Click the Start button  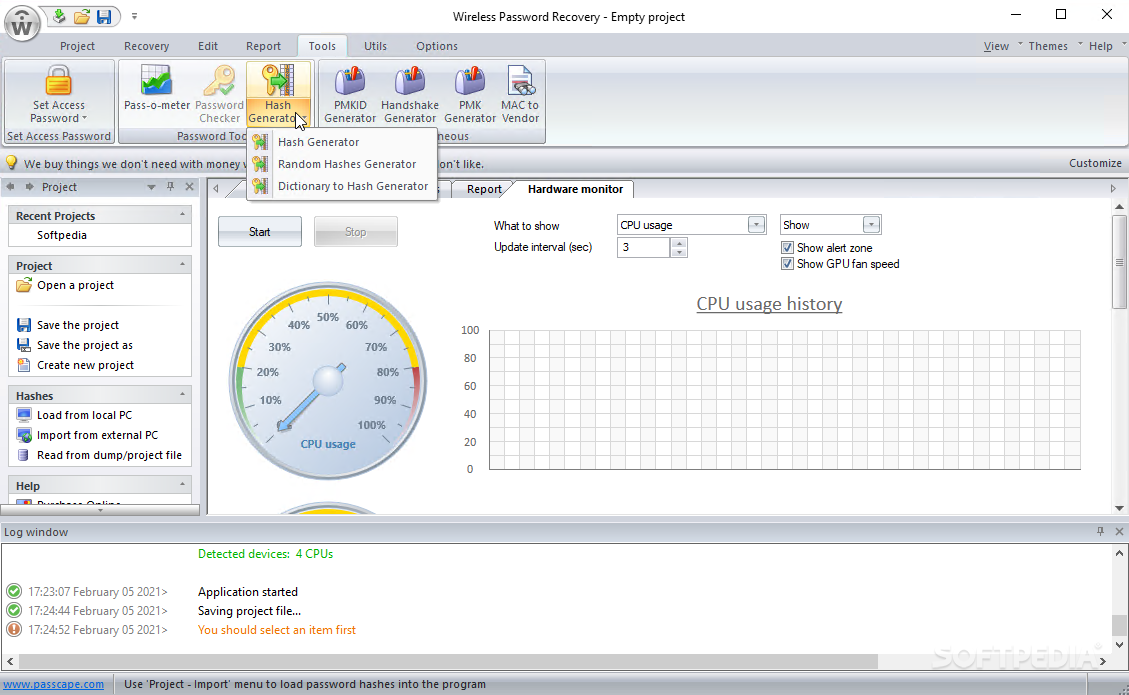coord(260,232)
